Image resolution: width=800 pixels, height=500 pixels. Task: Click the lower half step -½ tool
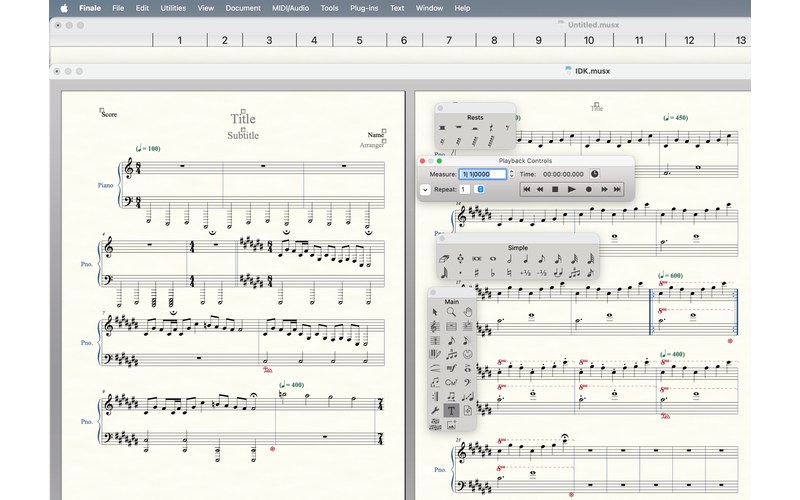pyautogui.click(x=542, y=273)
